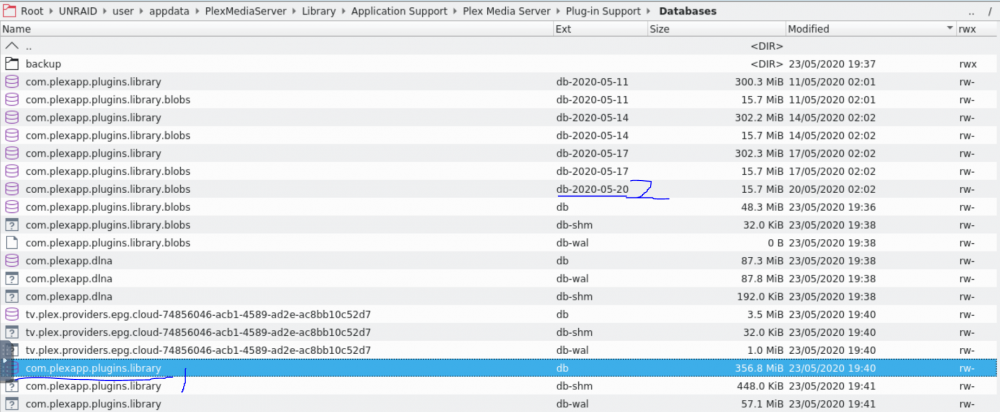Click the rwx permissions column header

click(x=978, y=29)
